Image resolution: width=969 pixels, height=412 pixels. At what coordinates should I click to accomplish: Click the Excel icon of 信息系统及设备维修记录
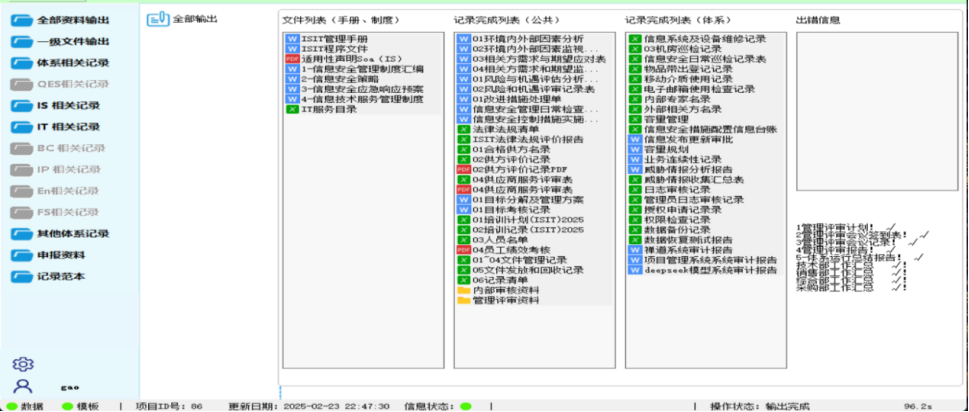635,39
